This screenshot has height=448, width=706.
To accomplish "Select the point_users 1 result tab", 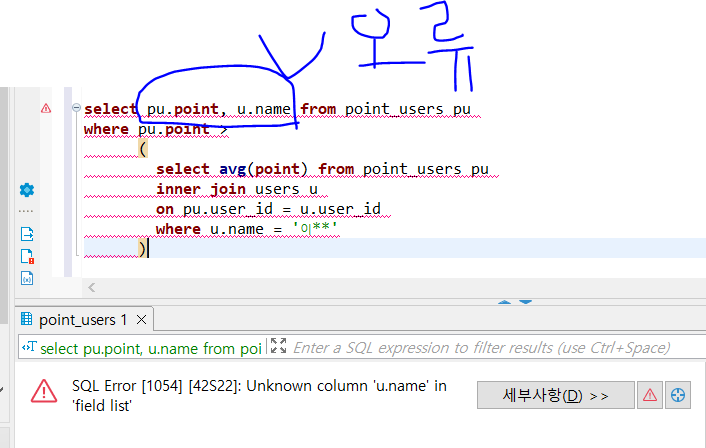I will coord(83,320).
